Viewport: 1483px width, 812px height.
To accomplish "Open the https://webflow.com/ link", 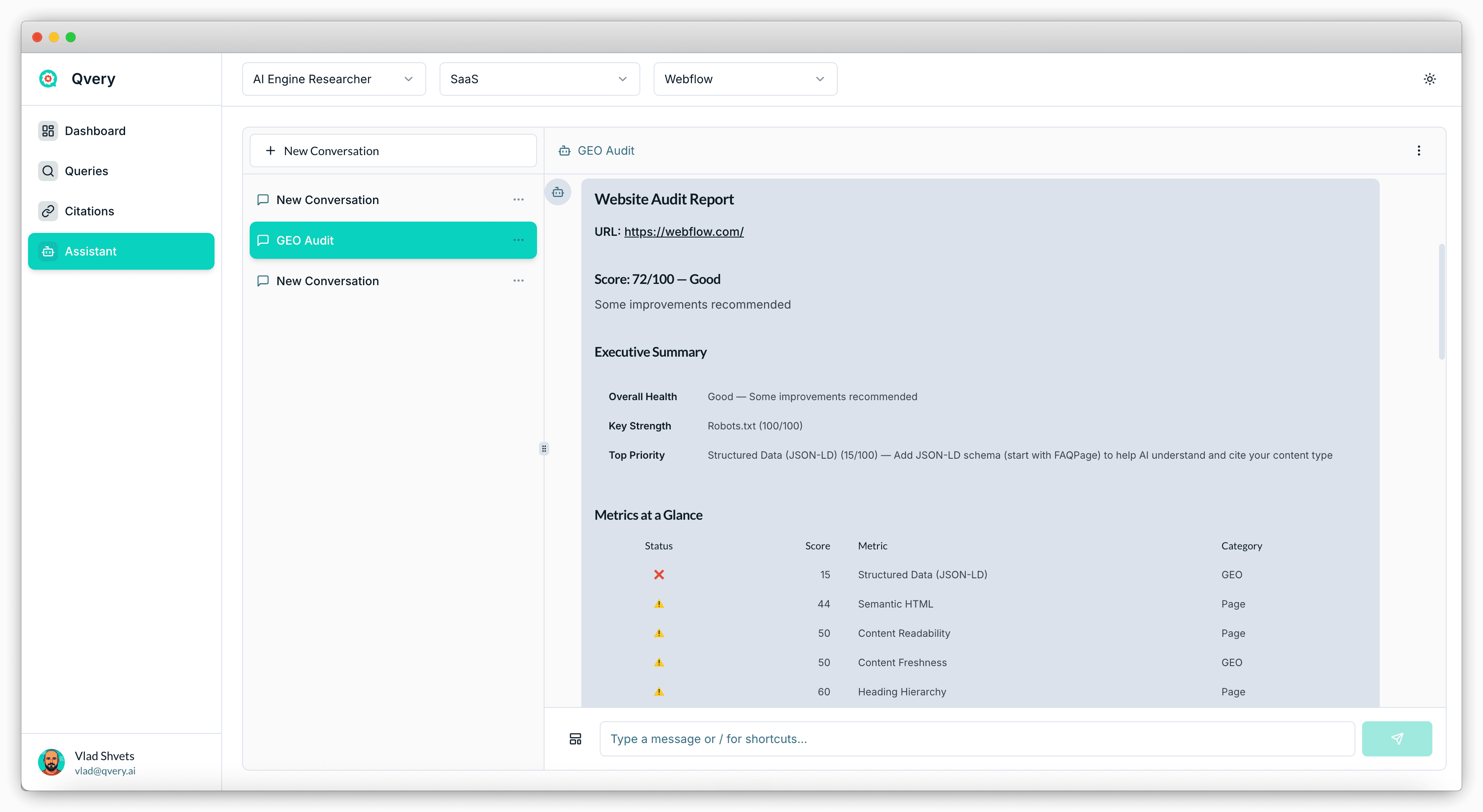I will pos(684,231).
